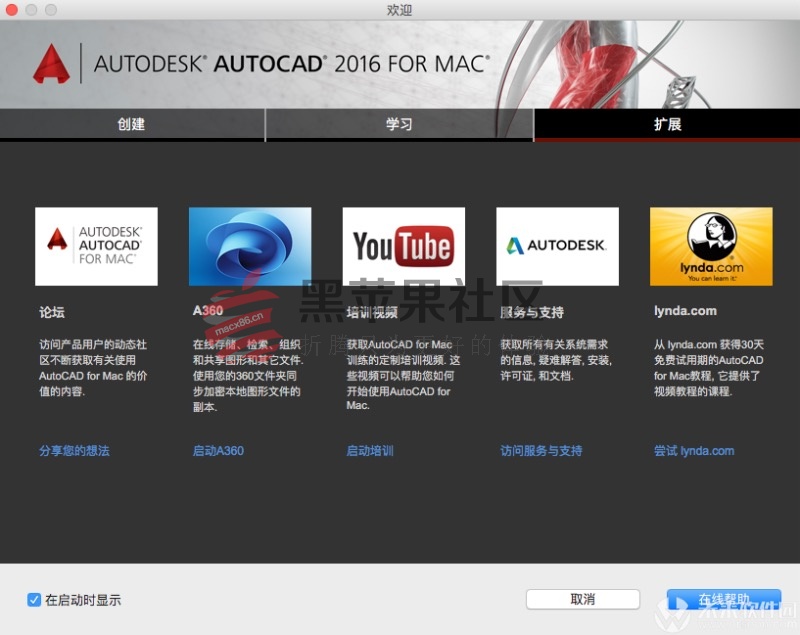The height and width of the screenshot is (635, 800).
Task: Open the AutoCAD for Mac forum thumbnail
Action: pyautogui.click(x=96, y=246)
